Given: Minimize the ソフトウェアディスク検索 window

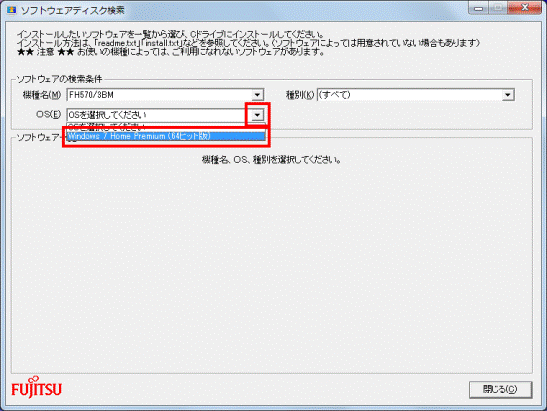Looking at the screenshot, I should pos(479,9).
